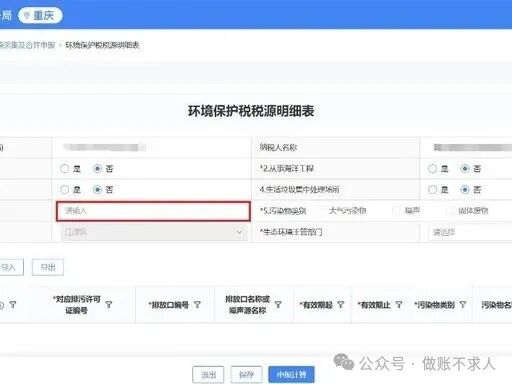The image size is (512, 384).
Task: Filter the 对应排污许可证编号 column
Action: tap(109, 304)
